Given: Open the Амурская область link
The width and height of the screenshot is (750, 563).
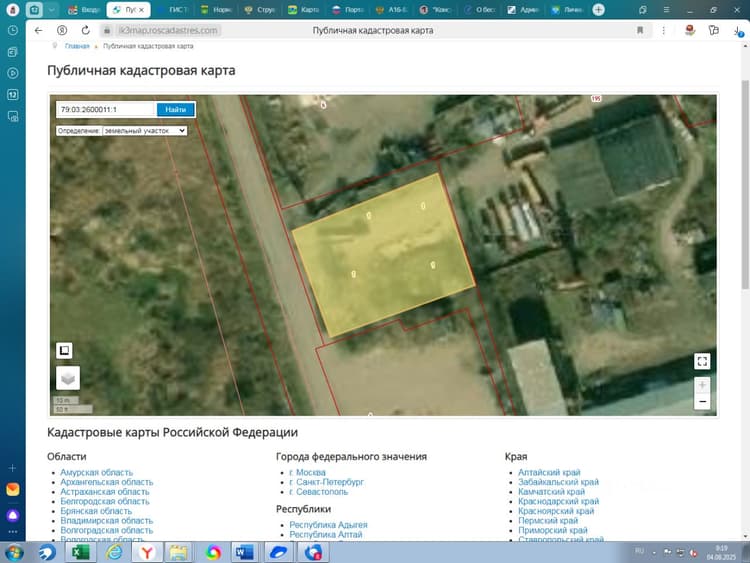Looking at the screenshot, I should point(97,472).
